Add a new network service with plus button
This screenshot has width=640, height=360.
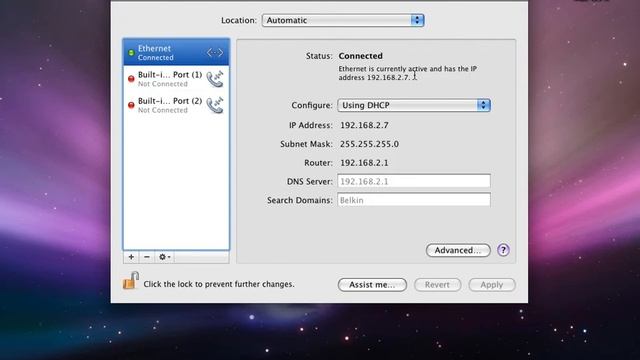point(131,257)
